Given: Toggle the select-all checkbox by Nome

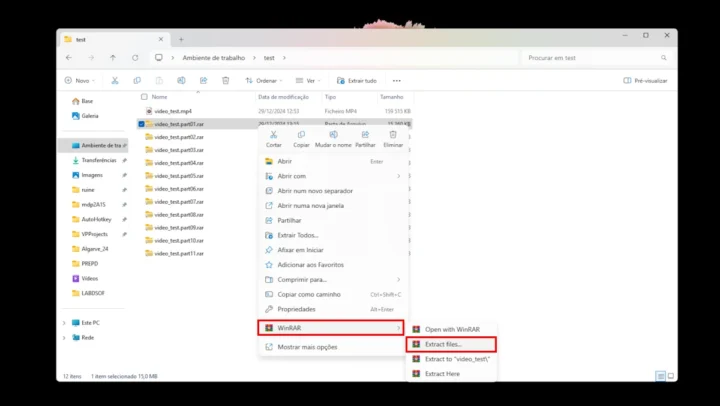Looking at the screenshot, I should point(144,97).
